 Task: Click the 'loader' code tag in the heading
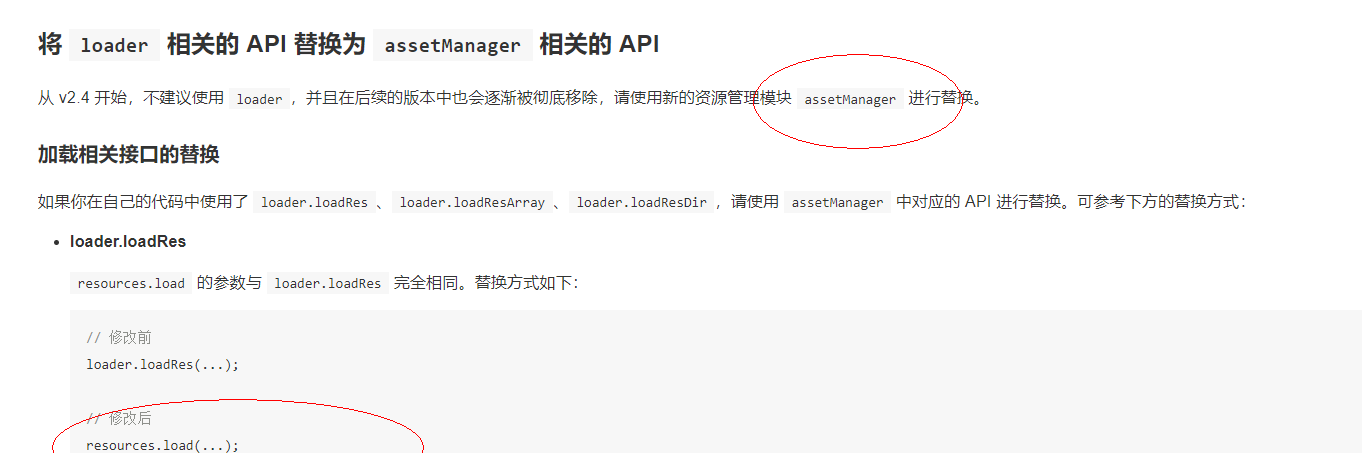tap(114, 45)
